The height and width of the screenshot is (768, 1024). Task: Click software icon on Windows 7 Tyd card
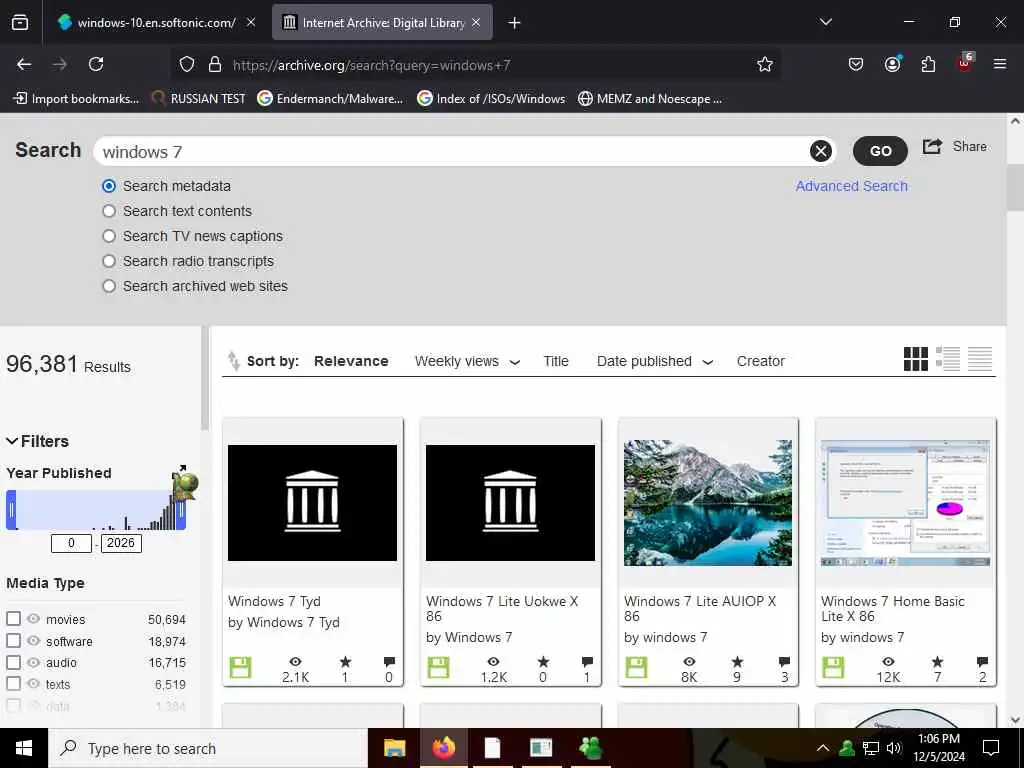[x=240, y=667]
